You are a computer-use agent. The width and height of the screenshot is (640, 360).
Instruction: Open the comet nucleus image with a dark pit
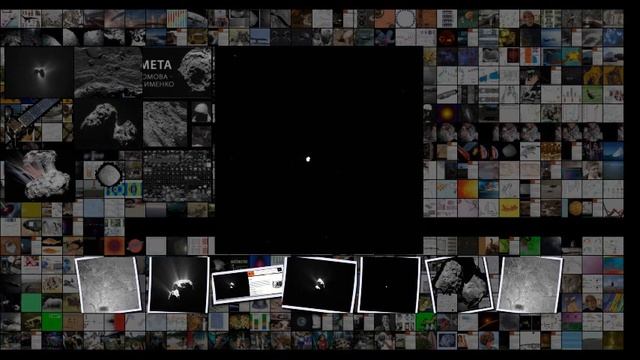click(195, 69)
